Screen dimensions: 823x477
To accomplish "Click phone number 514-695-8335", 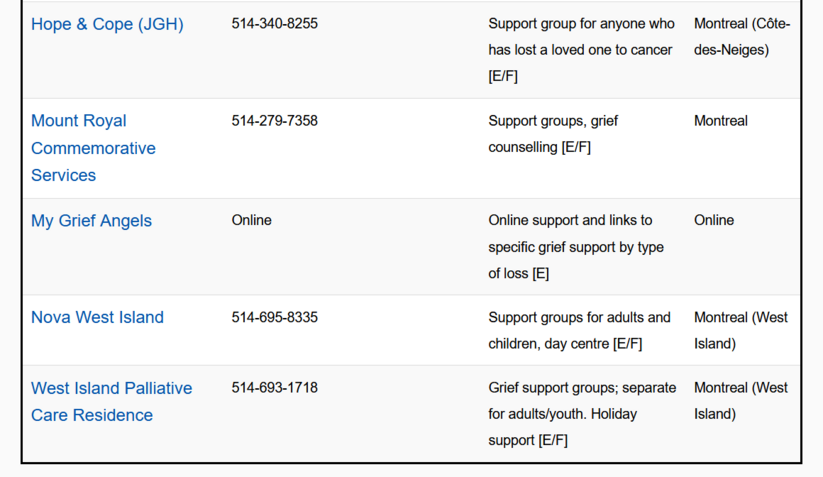I will [275, 317].
